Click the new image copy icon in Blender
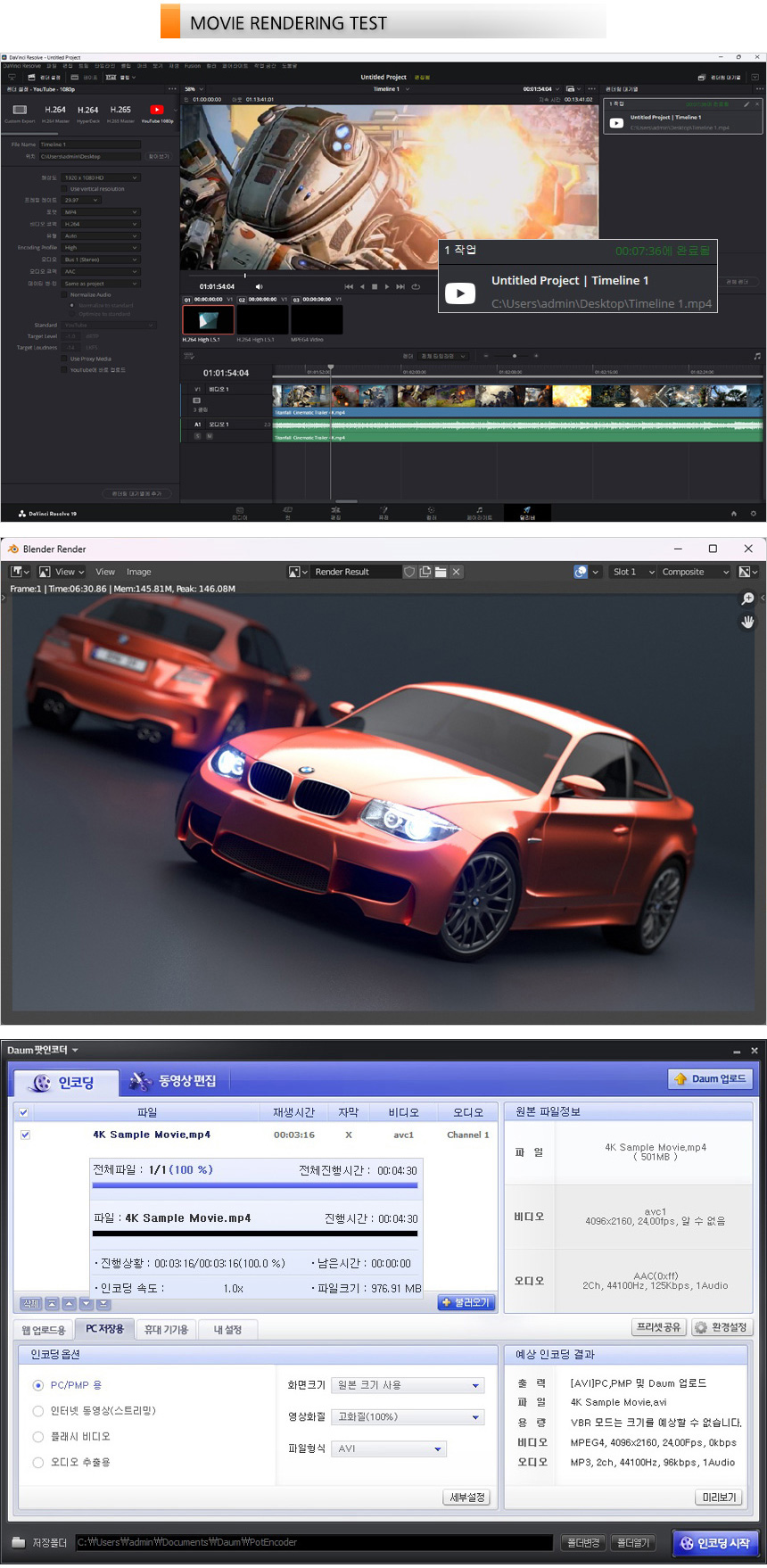This screenshot has width=767, height=1568. [x=425, y=572]
